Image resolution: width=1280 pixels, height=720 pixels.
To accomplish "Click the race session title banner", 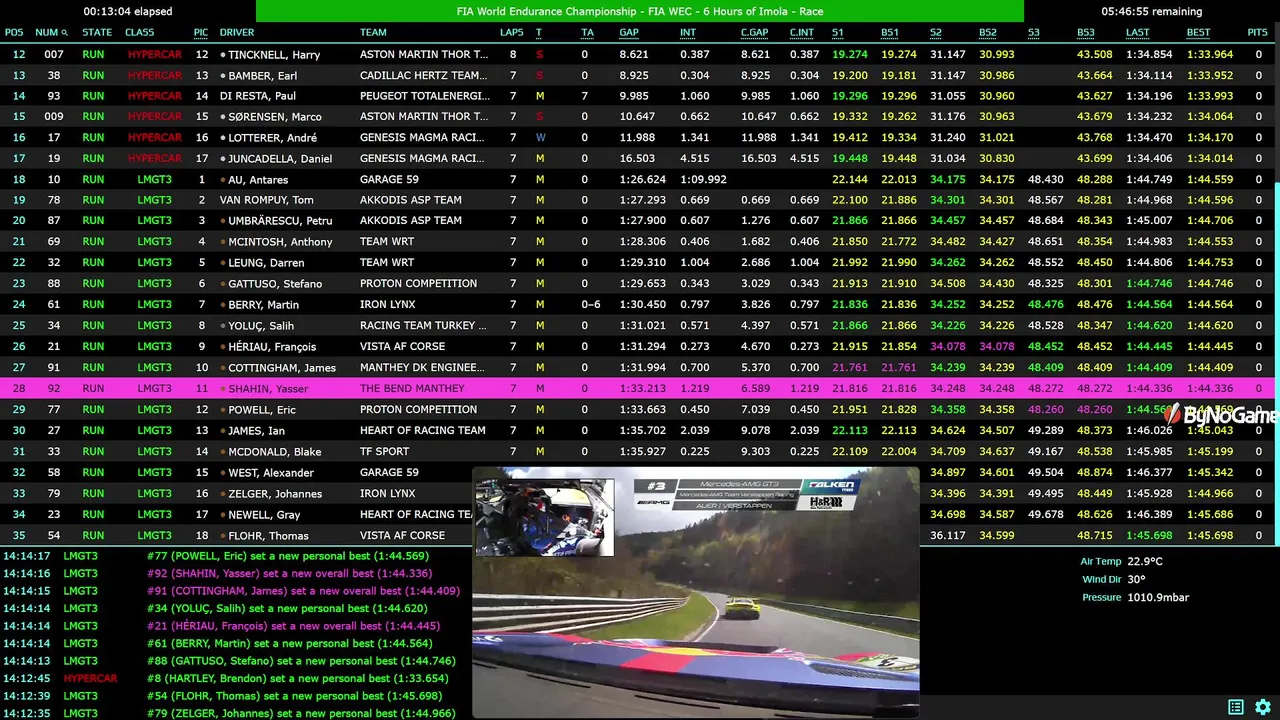I will point(640,11).
